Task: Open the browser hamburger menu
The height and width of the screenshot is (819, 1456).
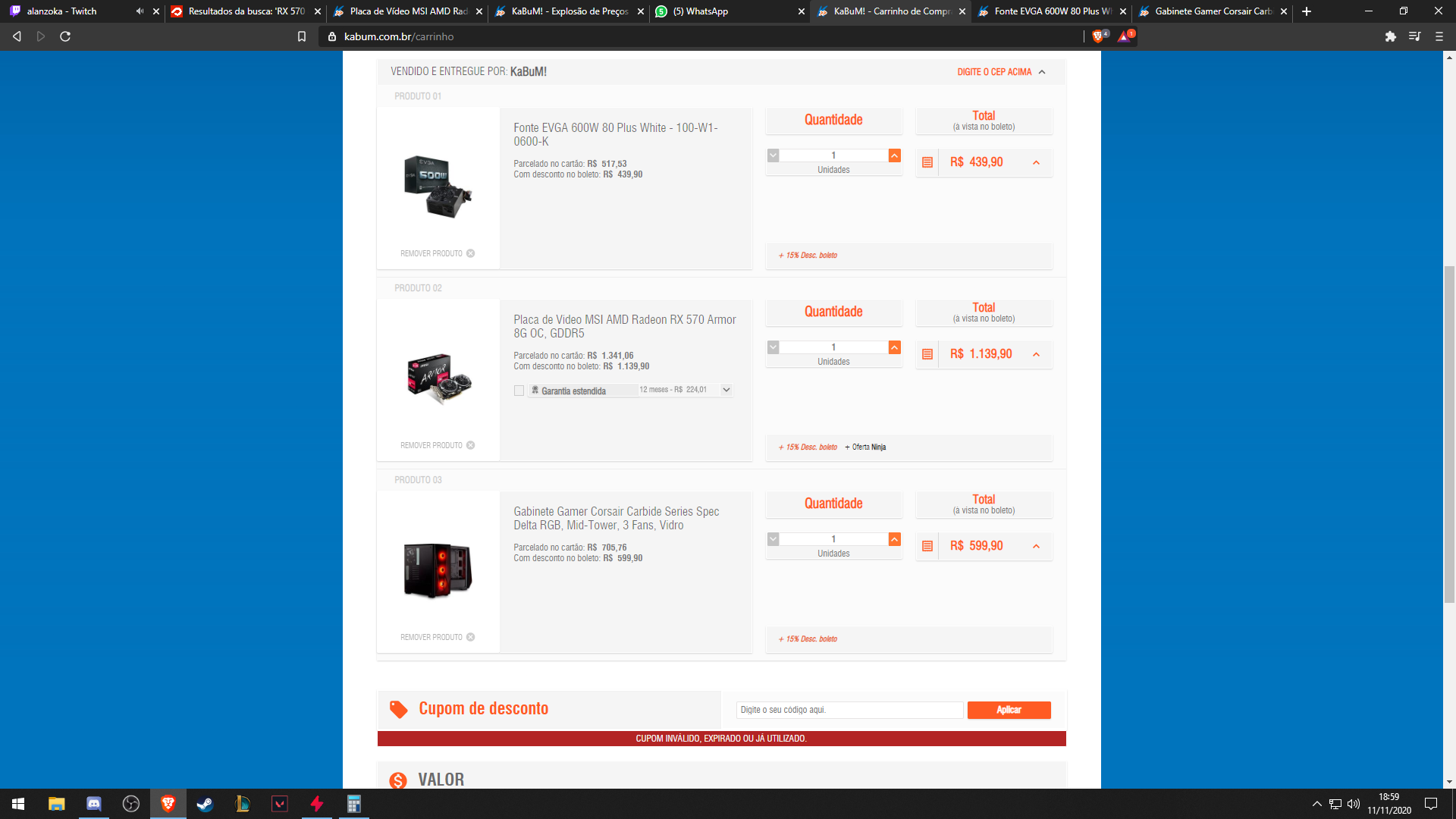Action: tap(1439, 36)
